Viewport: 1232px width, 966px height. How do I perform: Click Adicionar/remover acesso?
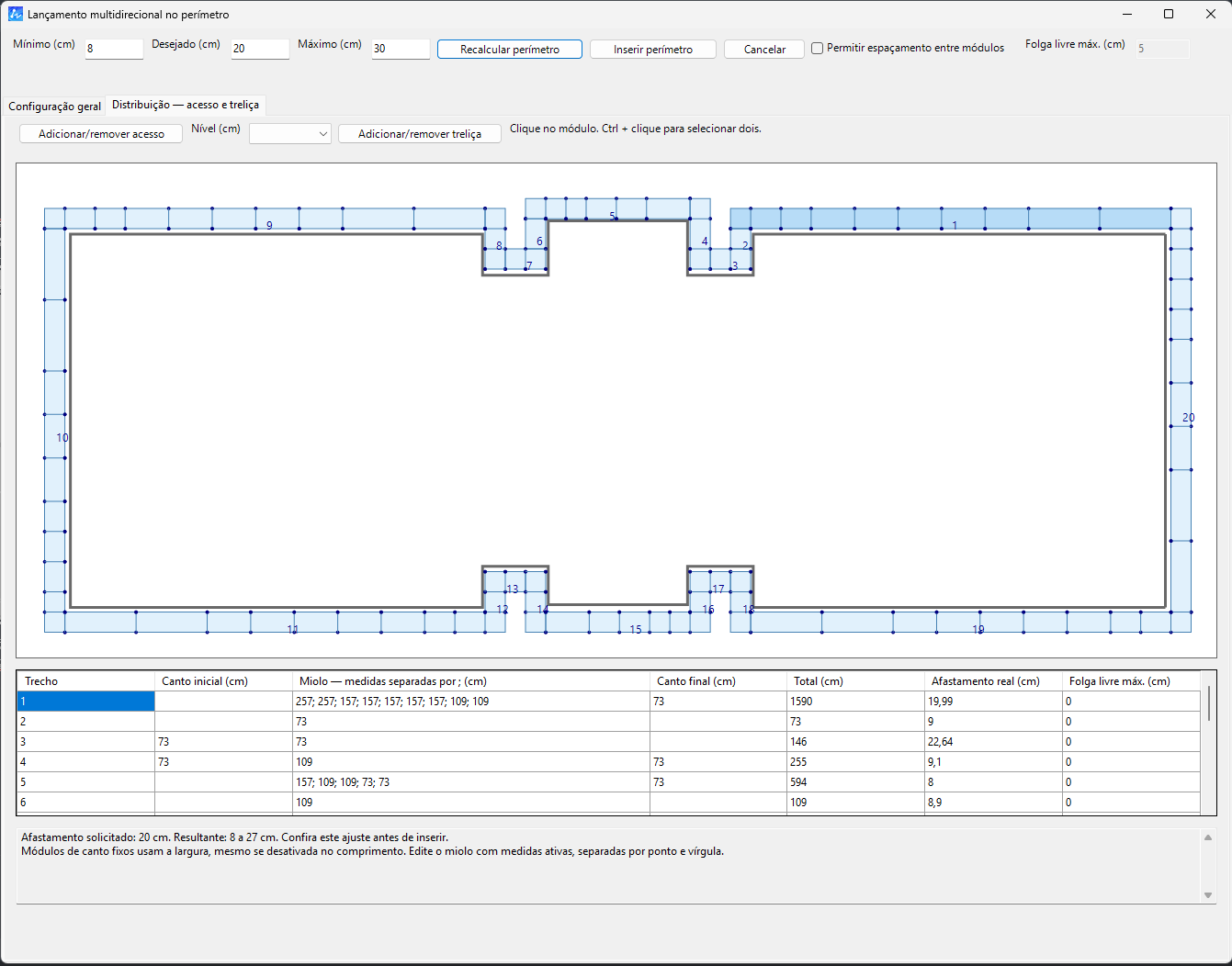101,134
